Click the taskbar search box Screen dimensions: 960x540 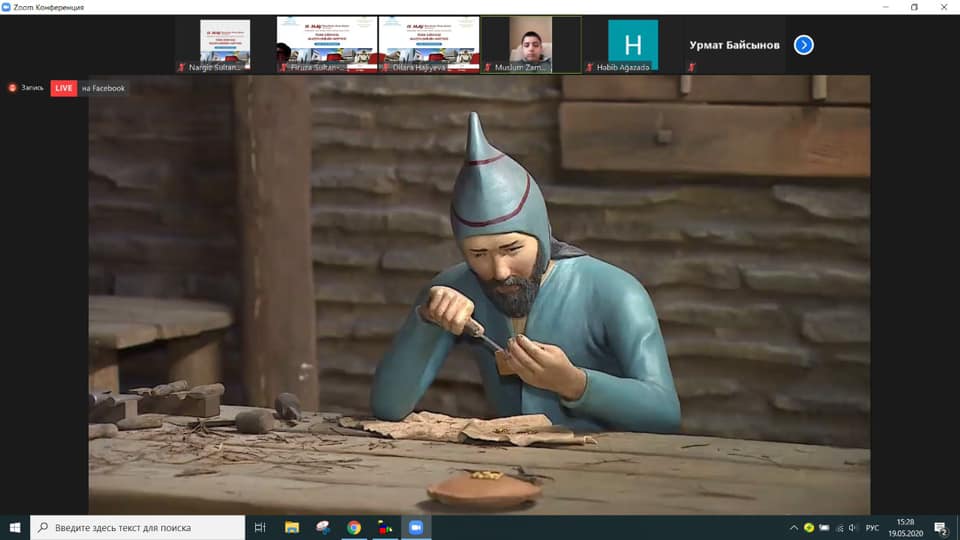pos(137,528)
